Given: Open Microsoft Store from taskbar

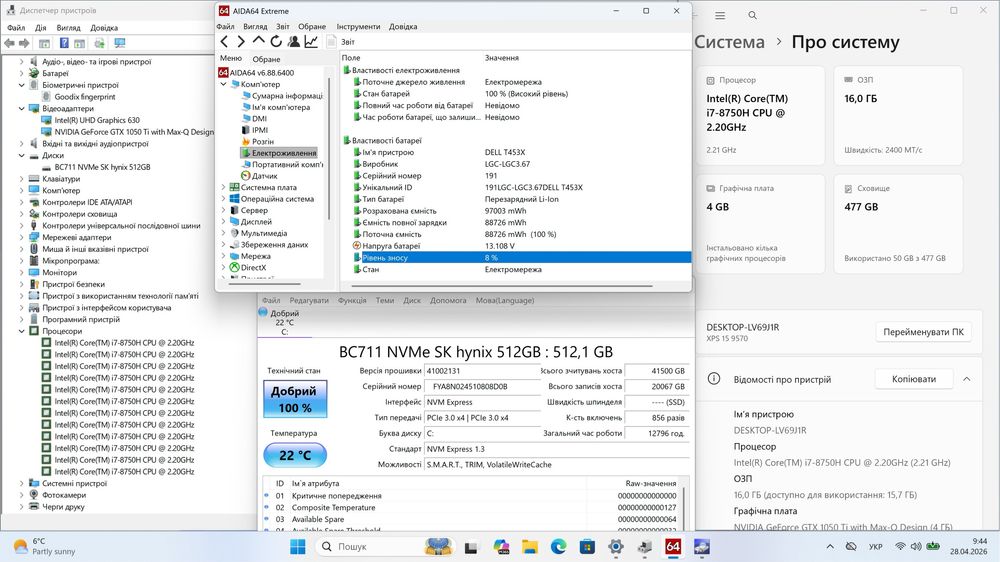Looking at the screenshot, I should (x=587, y=547).
